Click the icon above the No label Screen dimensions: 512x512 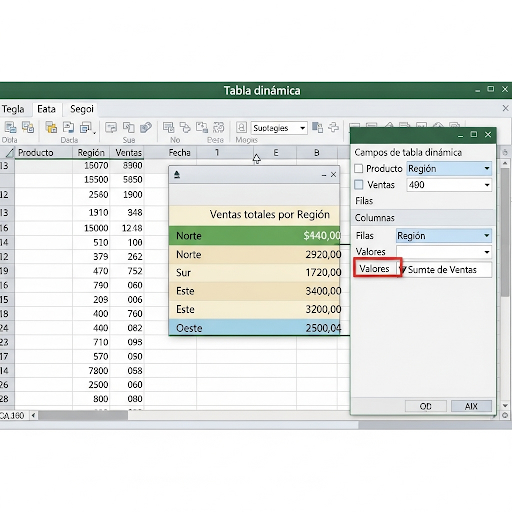168,127
